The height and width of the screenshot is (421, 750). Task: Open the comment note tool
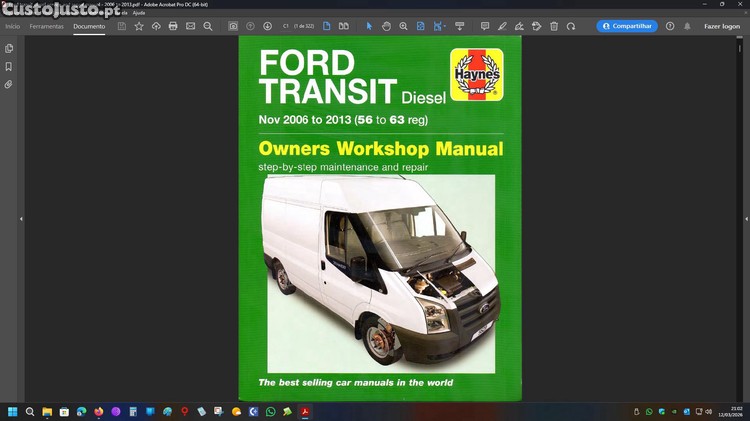tap(485, 26)
